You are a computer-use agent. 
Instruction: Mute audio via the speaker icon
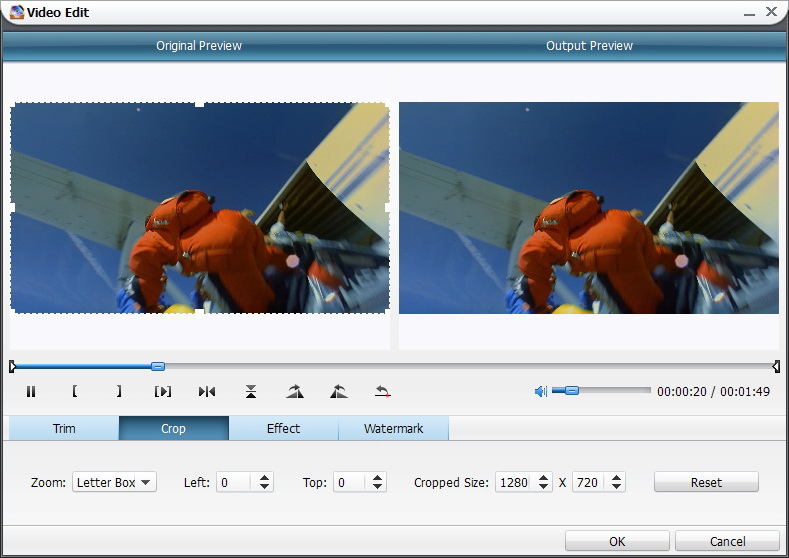click(540, 391)
